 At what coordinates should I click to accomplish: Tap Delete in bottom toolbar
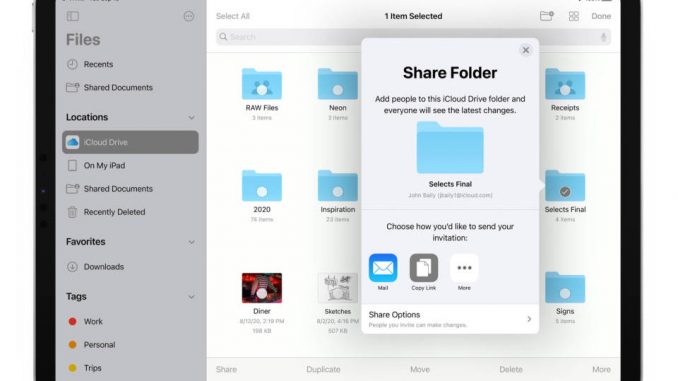[511, 369]
